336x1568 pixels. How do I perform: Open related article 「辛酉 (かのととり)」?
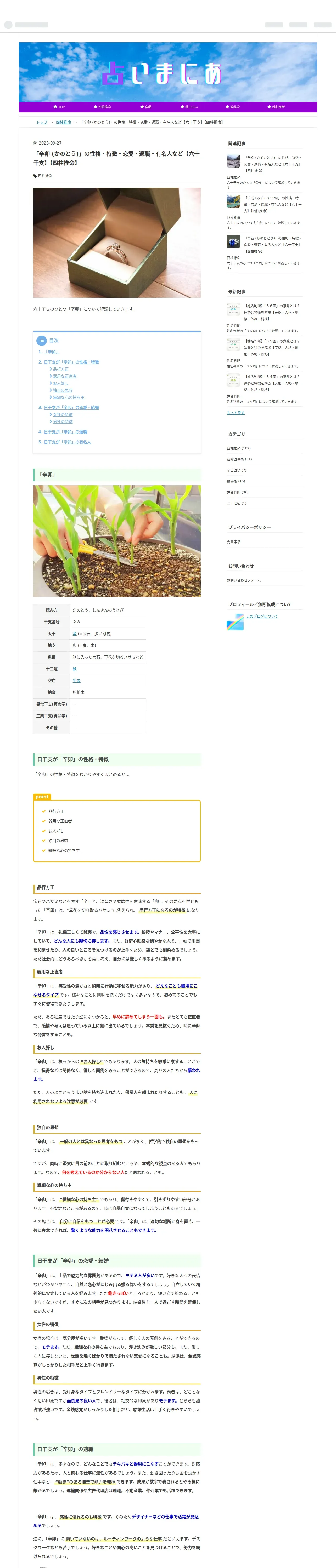click(x=273, y=245)
